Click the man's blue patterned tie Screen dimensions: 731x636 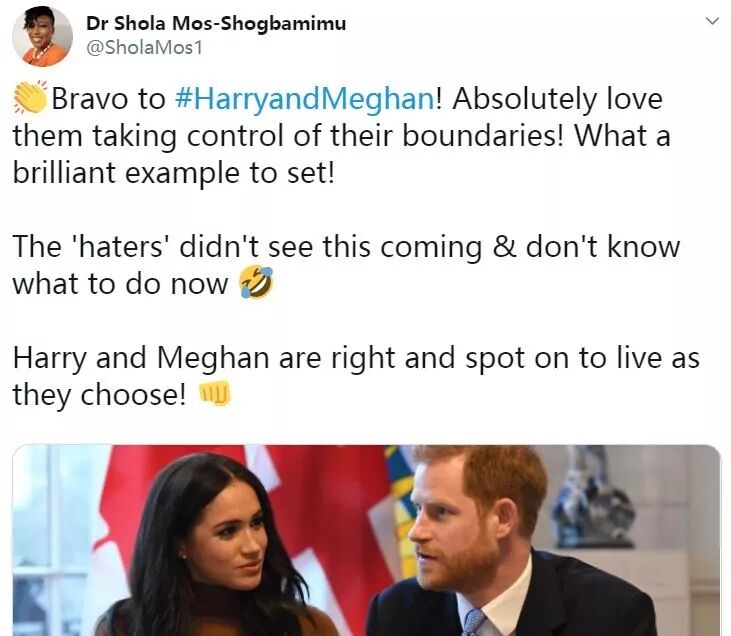(475, 622)
